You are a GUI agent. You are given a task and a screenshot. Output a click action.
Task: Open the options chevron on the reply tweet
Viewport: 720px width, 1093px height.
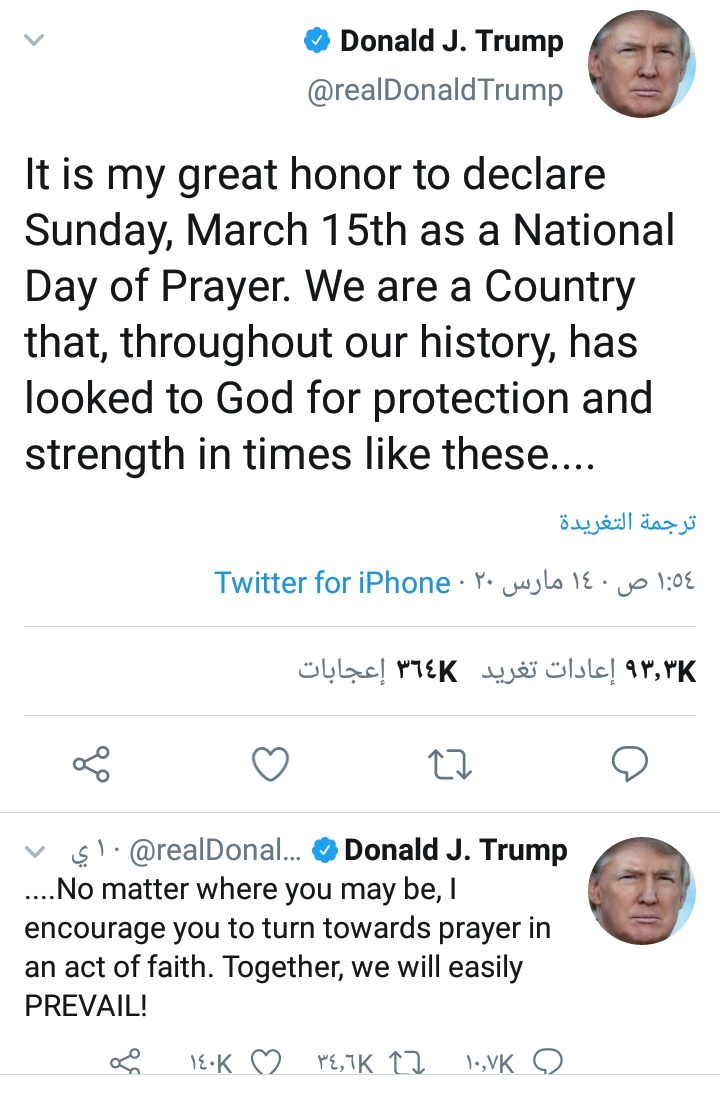34,853
